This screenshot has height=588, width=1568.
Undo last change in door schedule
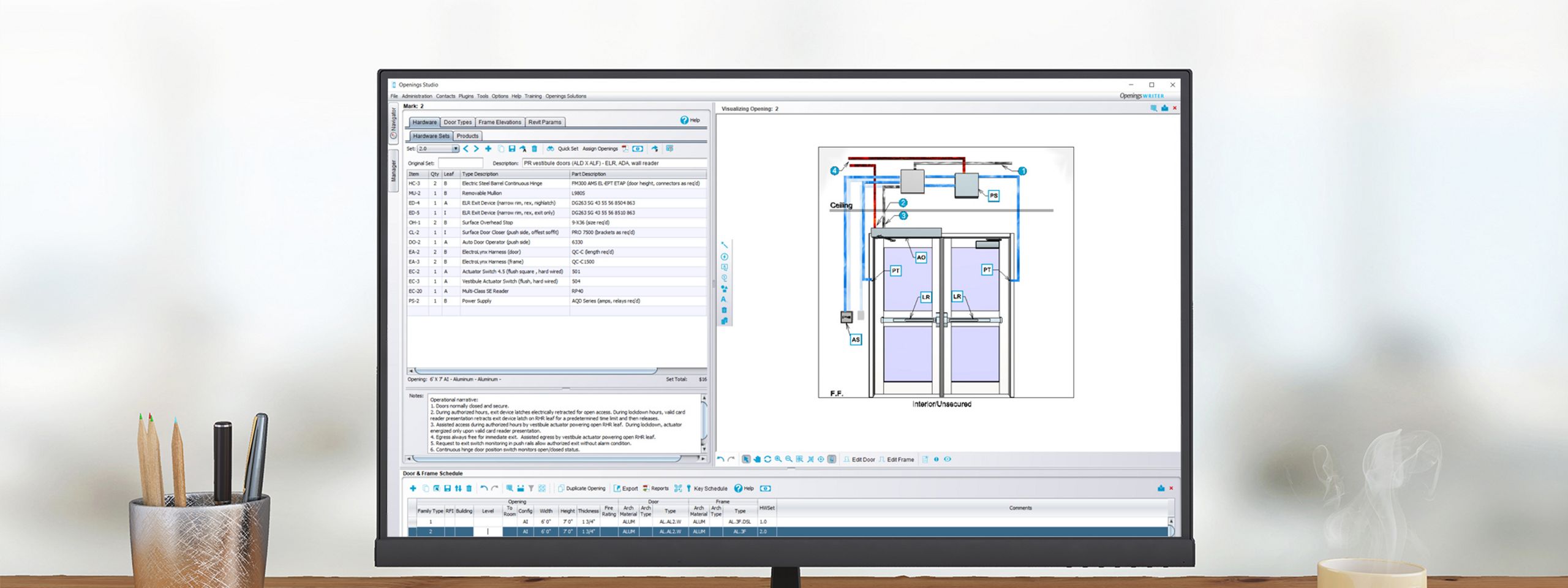pyautogui.click(x=484, y=489)
